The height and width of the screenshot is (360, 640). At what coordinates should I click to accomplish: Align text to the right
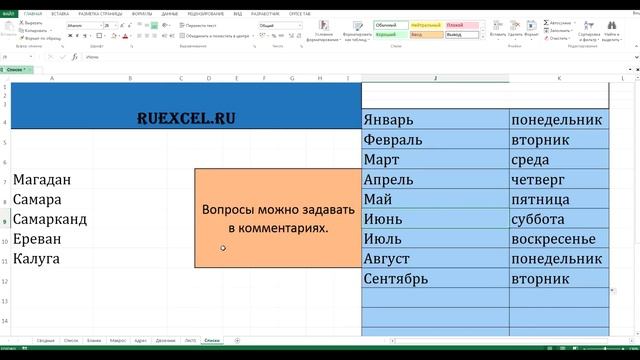click(x=154, y=36)
